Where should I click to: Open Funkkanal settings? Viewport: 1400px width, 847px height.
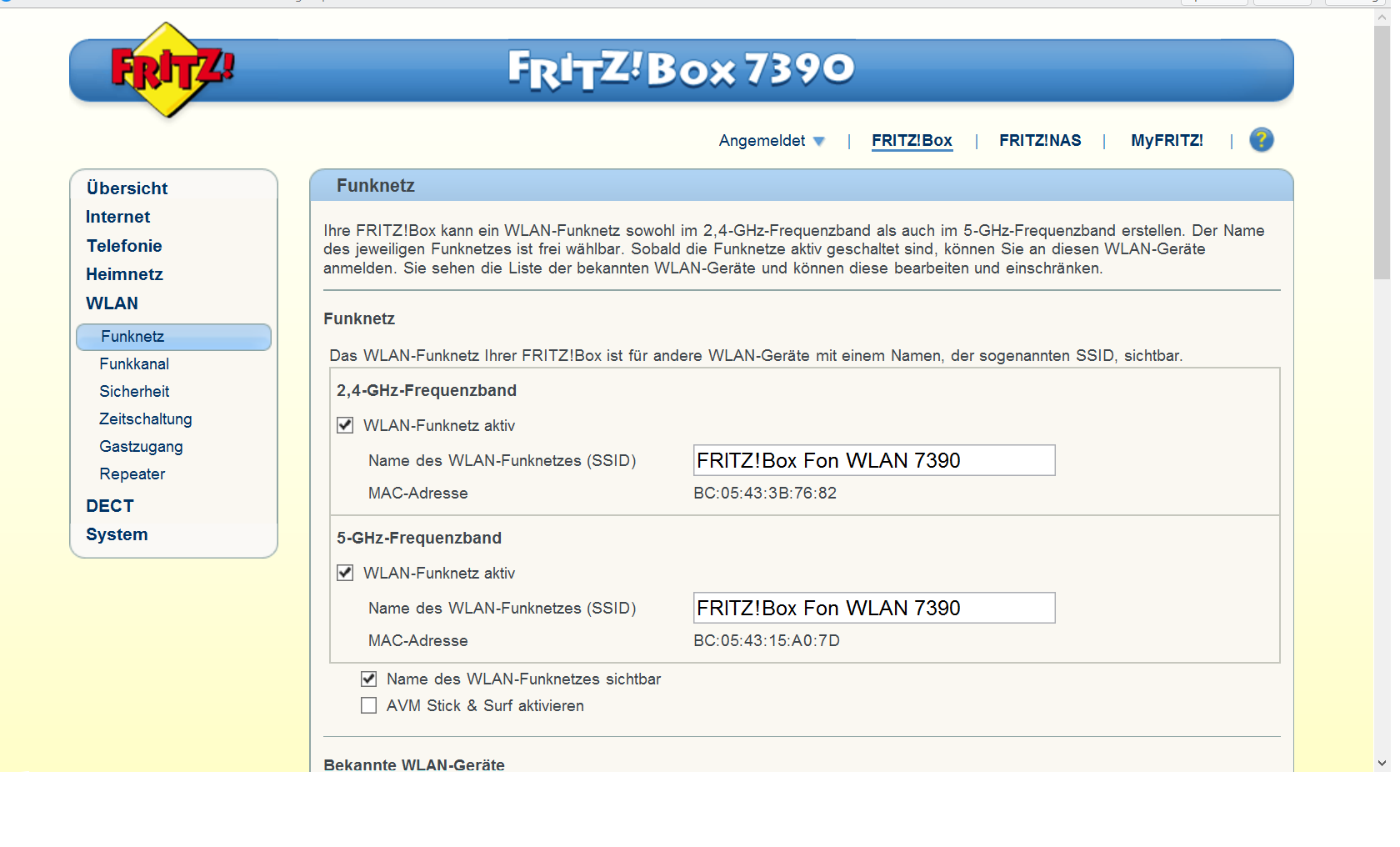[x=134, y=364]
